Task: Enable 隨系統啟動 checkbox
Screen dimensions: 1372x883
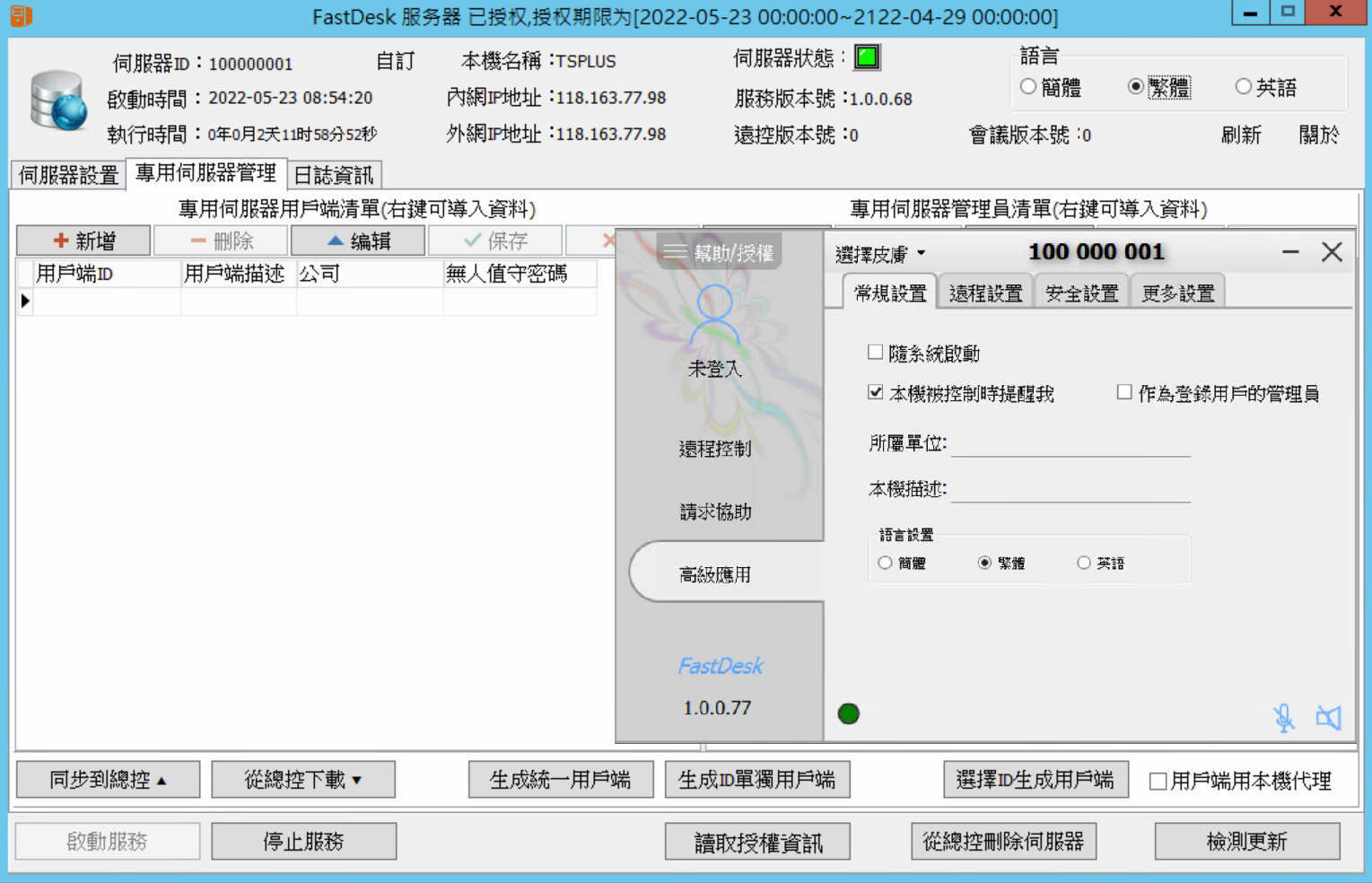Action: [x=875, y=353]
